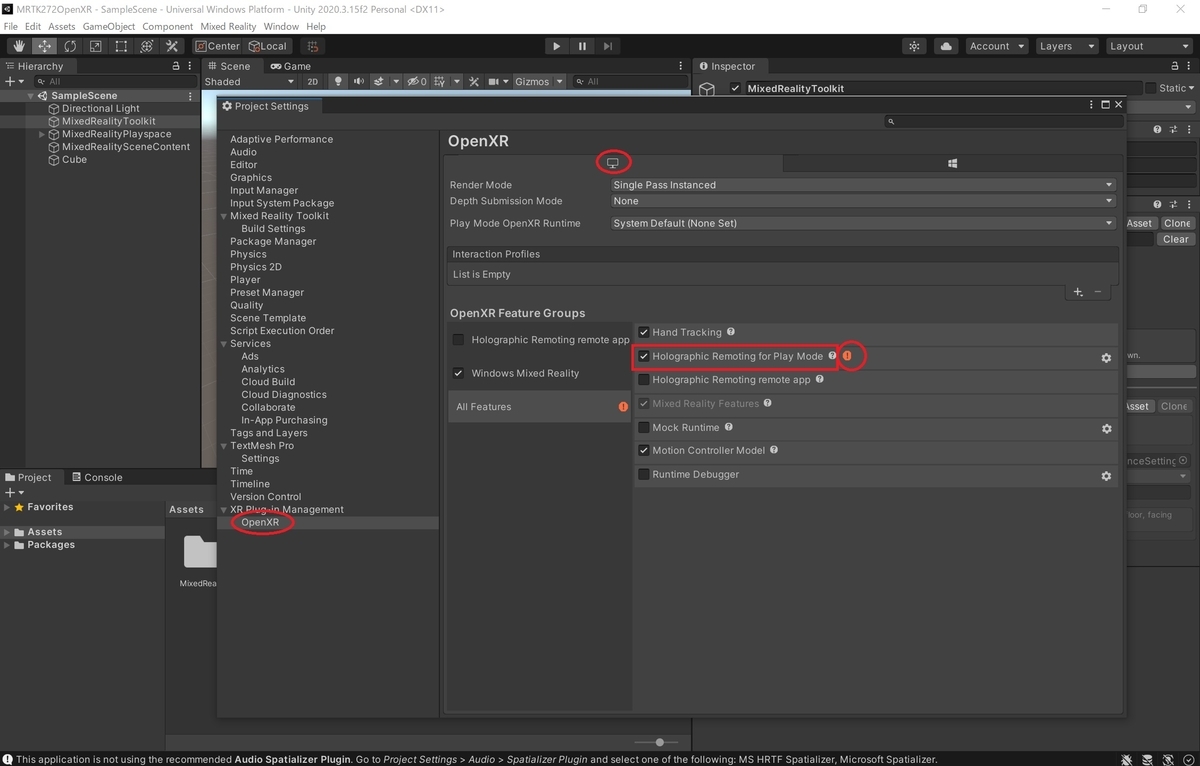Viewport: 1200px width, 766px height.
Task: Lock the Hierarchy panel with the padlock icon
Action: point(177,66)
